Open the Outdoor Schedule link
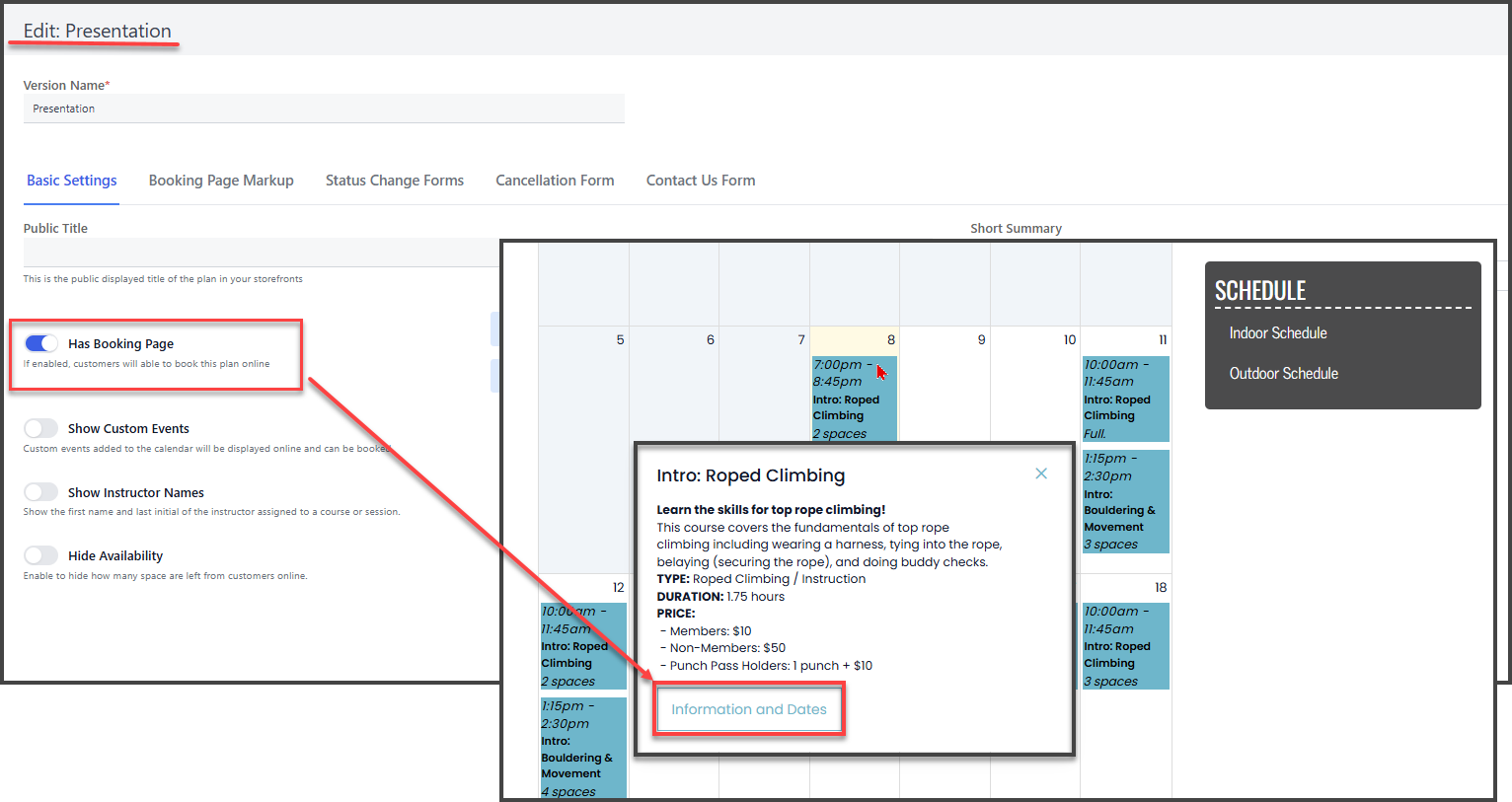1512x802 pixels. tap(1283, 374)
